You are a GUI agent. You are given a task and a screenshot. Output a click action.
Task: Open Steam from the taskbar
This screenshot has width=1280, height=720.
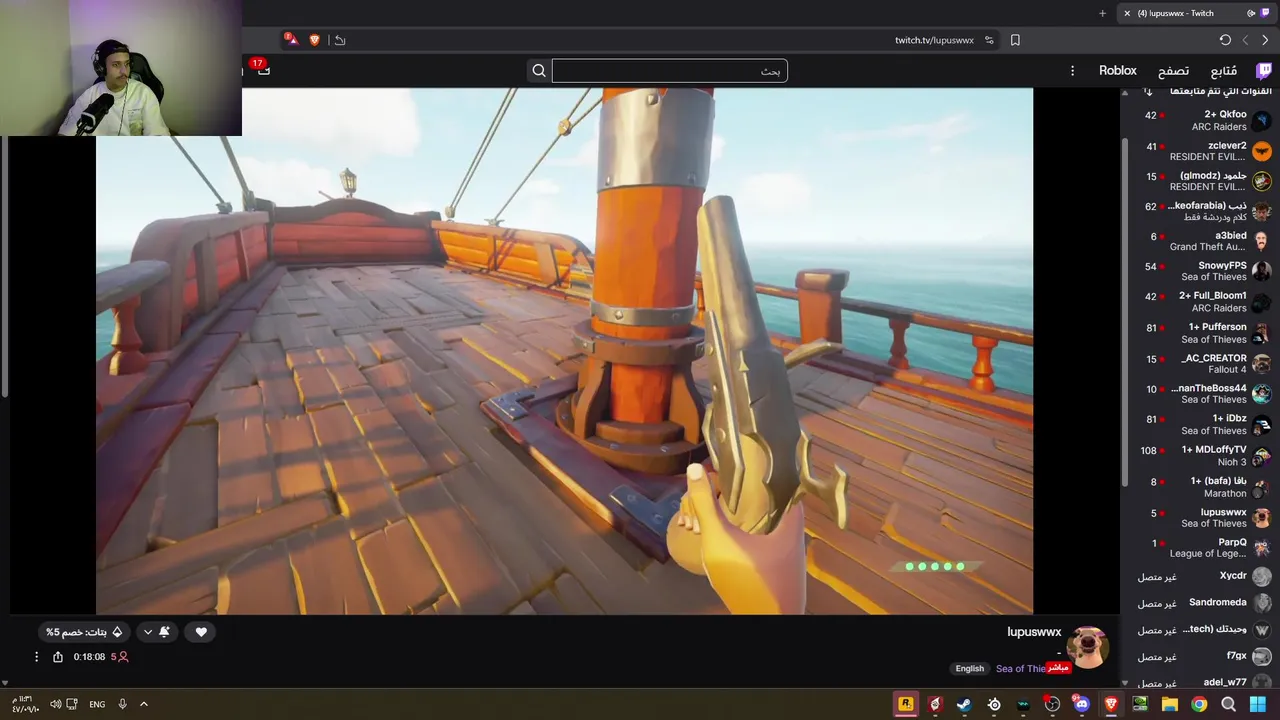pos(963,704)
